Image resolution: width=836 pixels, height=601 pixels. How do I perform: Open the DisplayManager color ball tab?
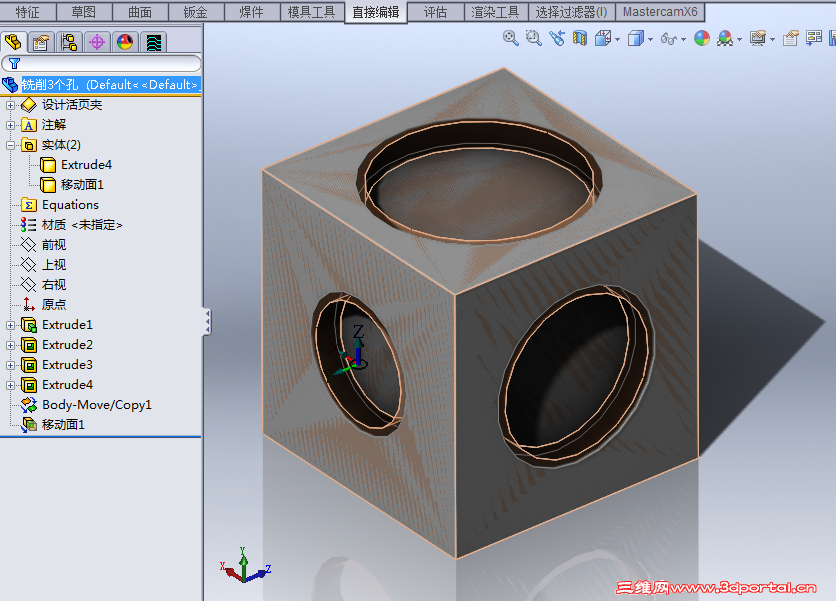tap(125, 42)
